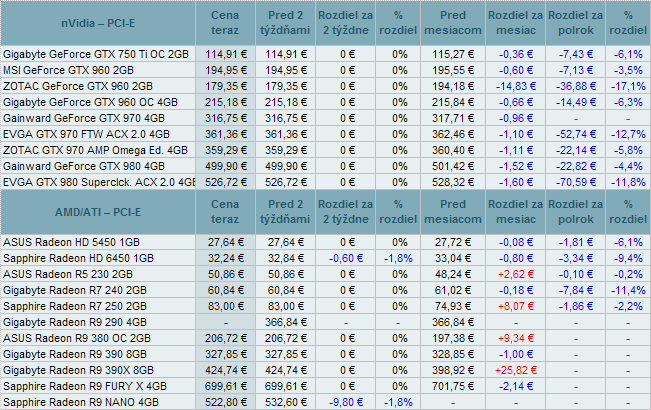The image size is (651, 410).
Task: Click 'Gigabyte Radeon R9 290 4GB' product name
Action: coord(75,322)
